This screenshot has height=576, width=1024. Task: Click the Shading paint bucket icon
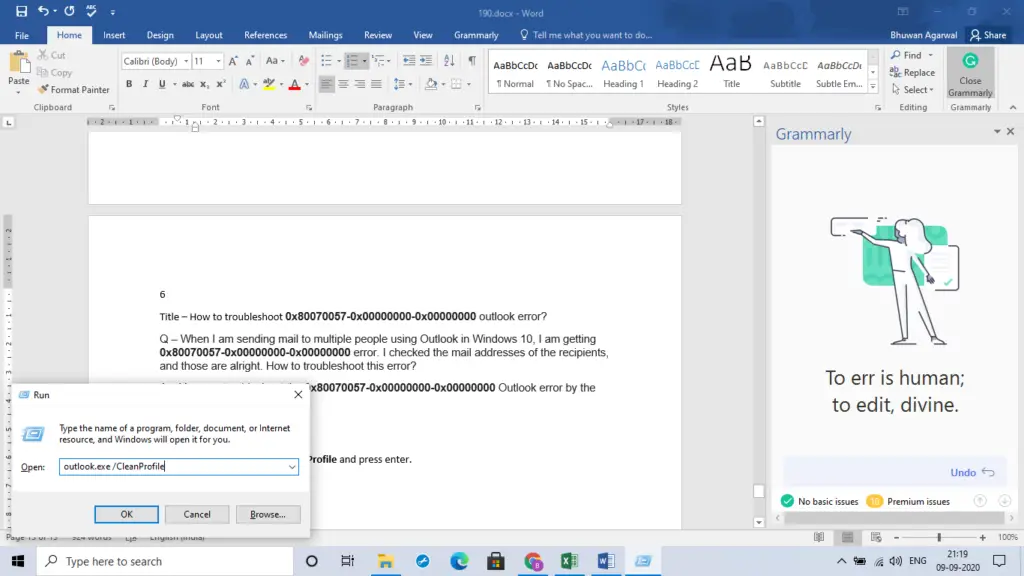[x=430, y=84]
